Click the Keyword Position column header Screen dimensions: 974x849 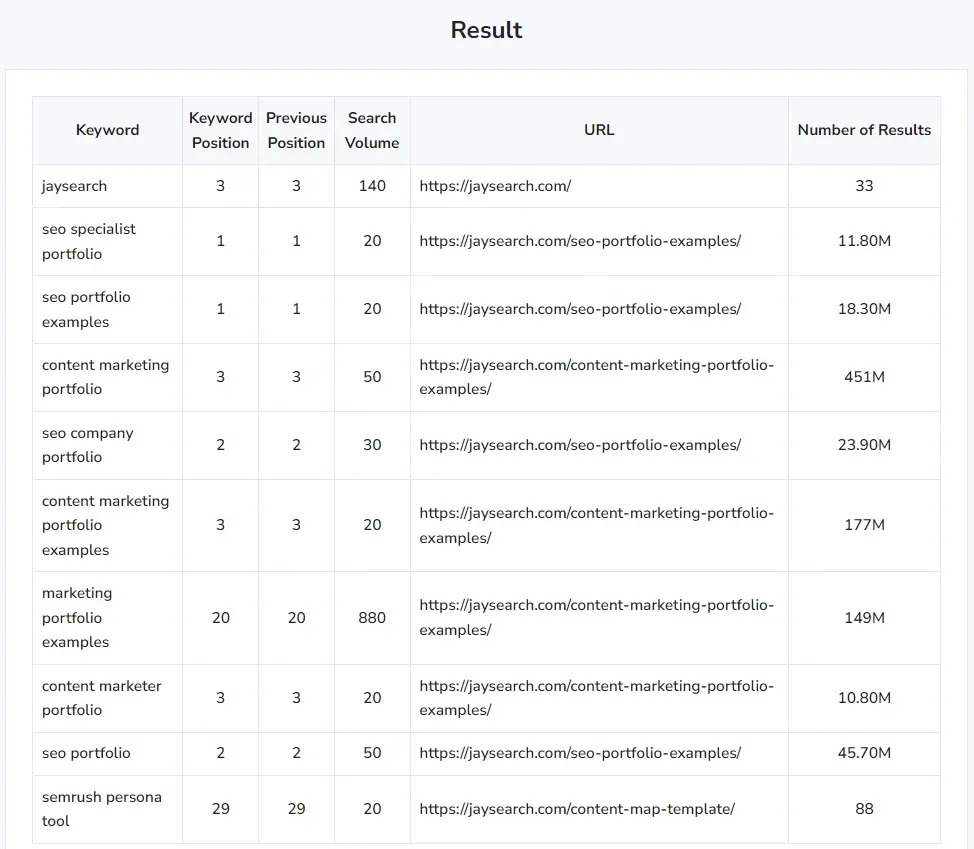pyautogui.click(x=221, y=130)
